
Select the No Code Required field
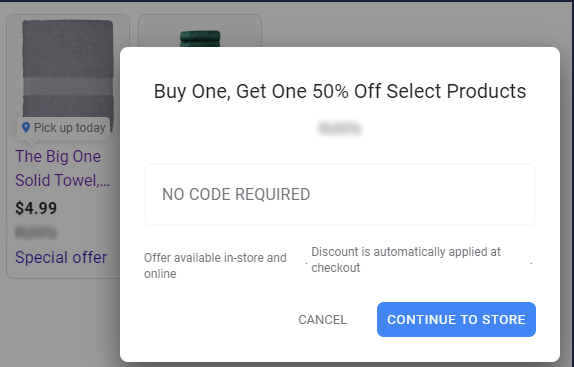[340, 194]
